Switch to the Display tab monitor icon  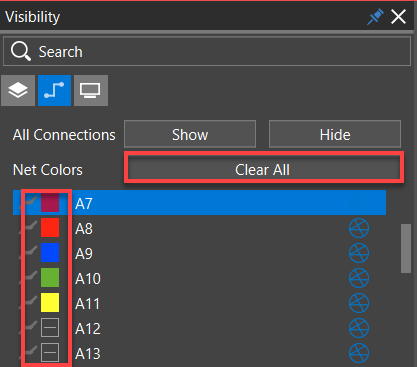point(91,90)
